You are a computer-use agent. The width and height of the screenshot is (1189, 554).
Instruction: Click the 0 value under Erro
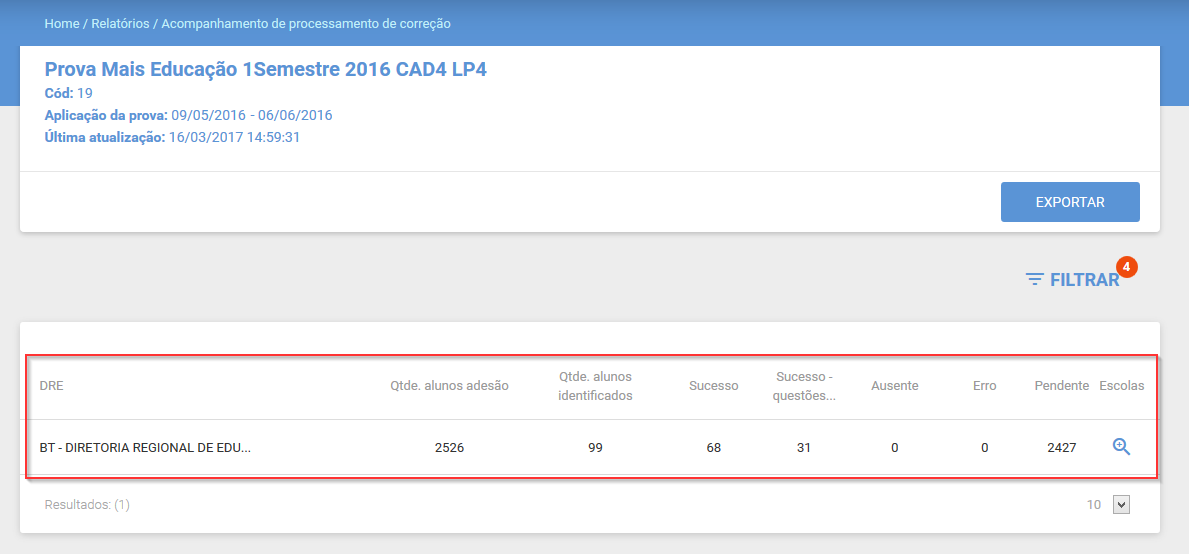click(984, 448)
